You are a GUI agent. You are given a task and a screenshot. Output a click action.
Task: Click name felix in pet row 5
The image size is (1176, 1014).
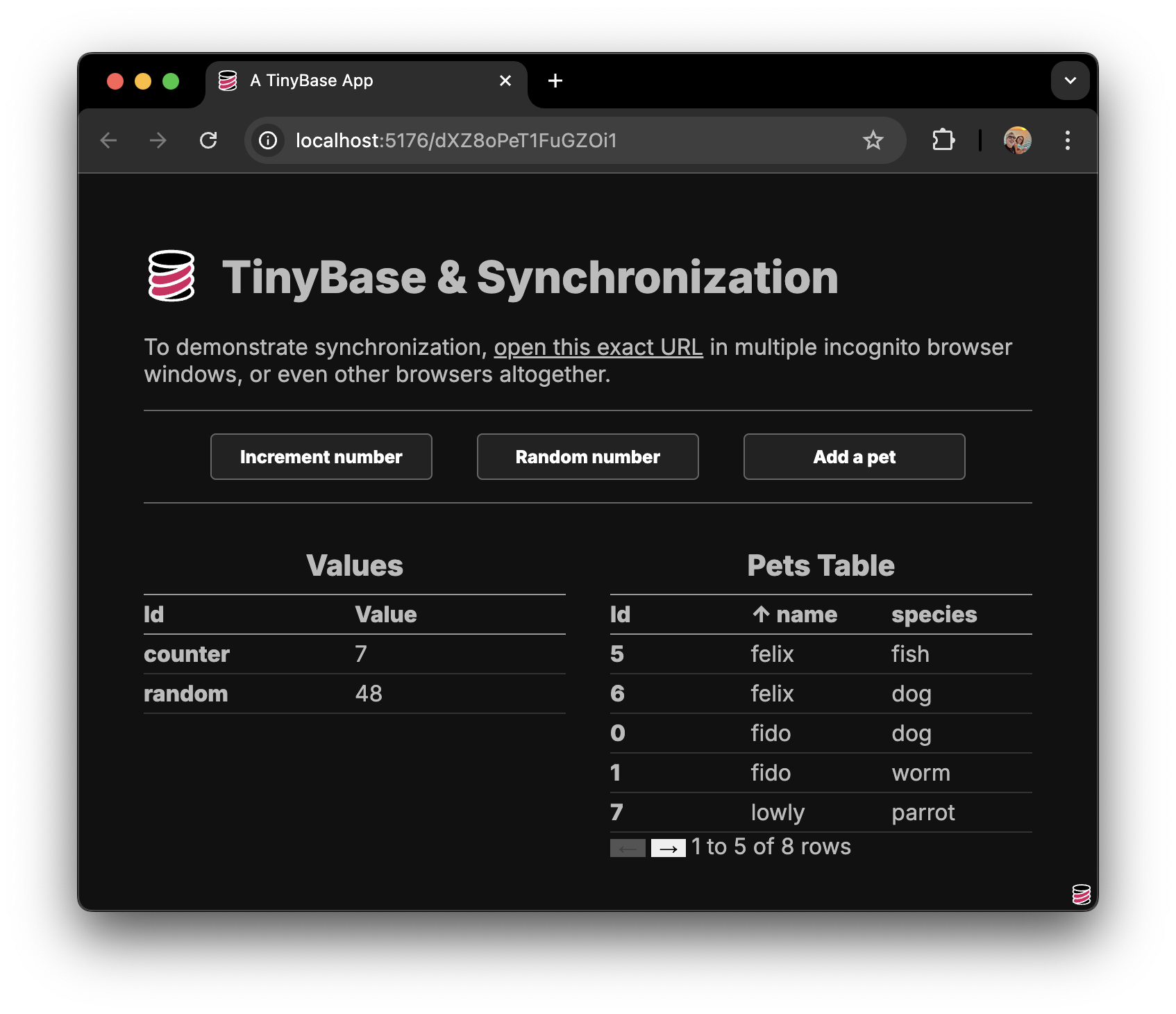coord(772,654)
